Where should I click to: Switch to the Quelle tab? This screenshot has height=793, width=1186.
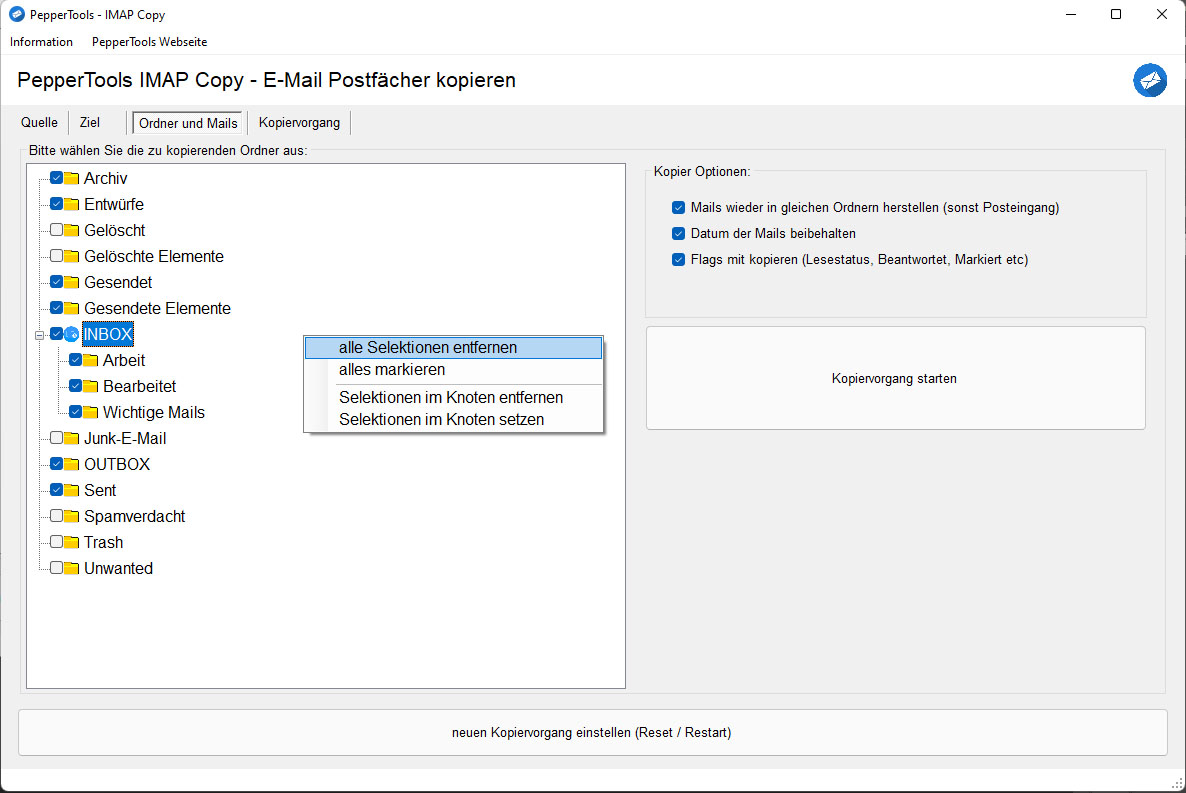(x=39, y=122)
